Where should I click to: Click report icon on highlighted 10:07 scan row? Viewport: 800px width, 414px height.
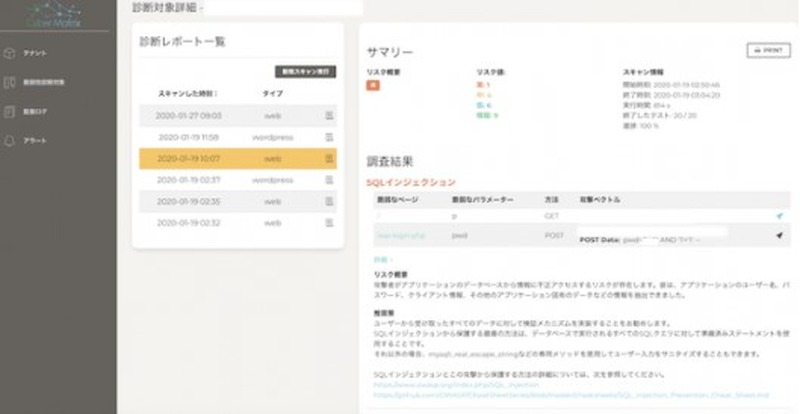(x=329, y=159)
